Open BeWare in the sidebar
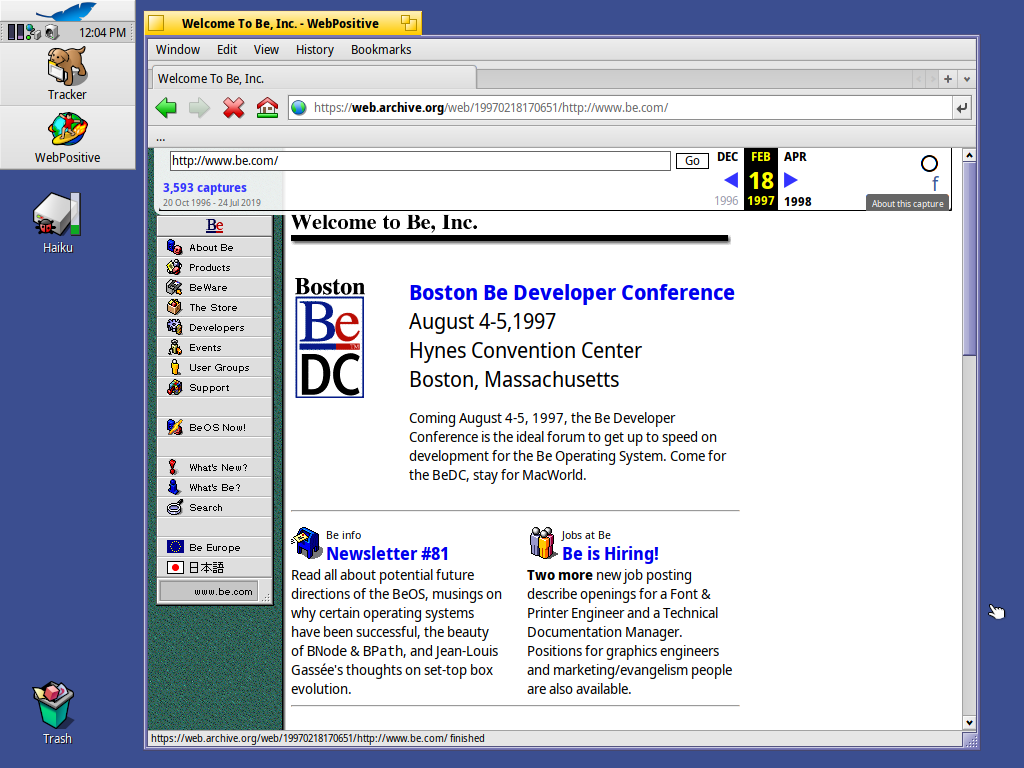The width and height of the screenshot is (1024, 768). [214, 287]
